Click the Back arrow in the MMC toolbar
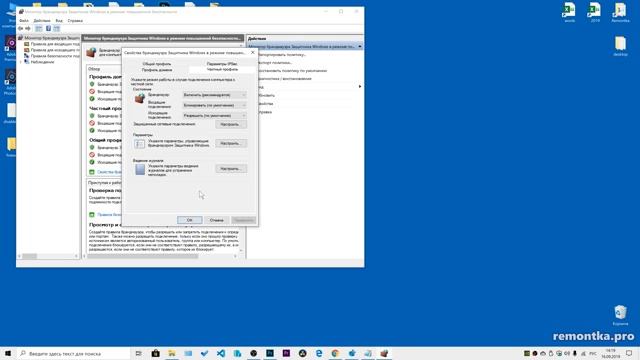Screen dimensions: 640x360 [x=20, y=29]
